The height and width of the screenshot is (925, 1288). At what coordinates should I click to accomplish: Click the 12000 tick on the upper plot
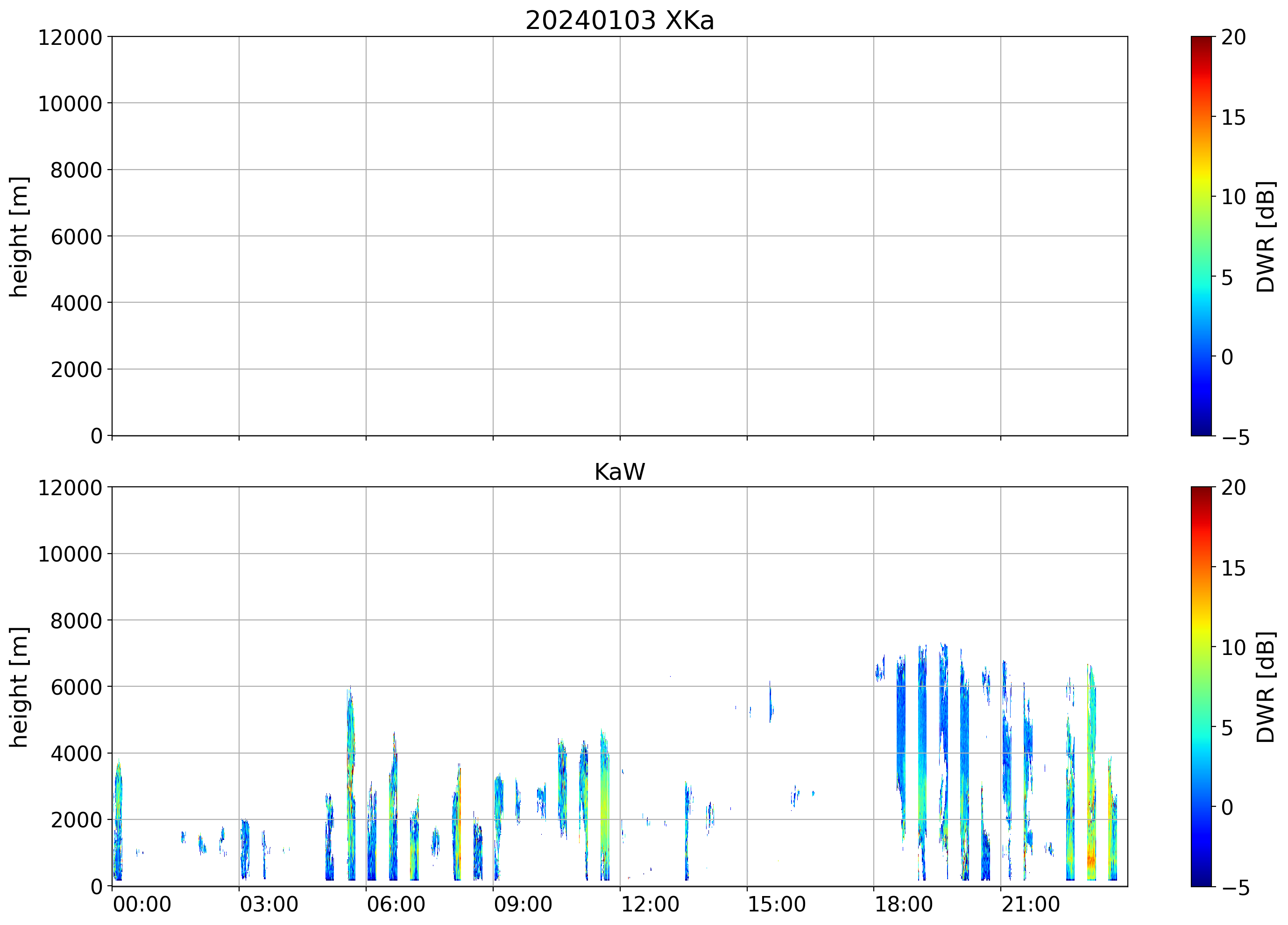(70, 37)
